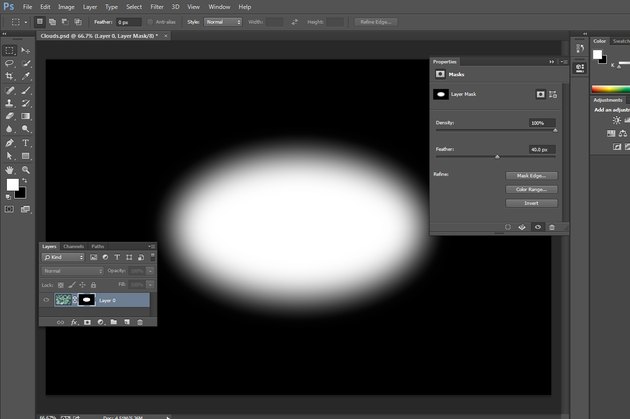The height and width of the screenshot is (419, 630).
Task: Select the Quick Selection tool
Action: click(x=26, y=63)
